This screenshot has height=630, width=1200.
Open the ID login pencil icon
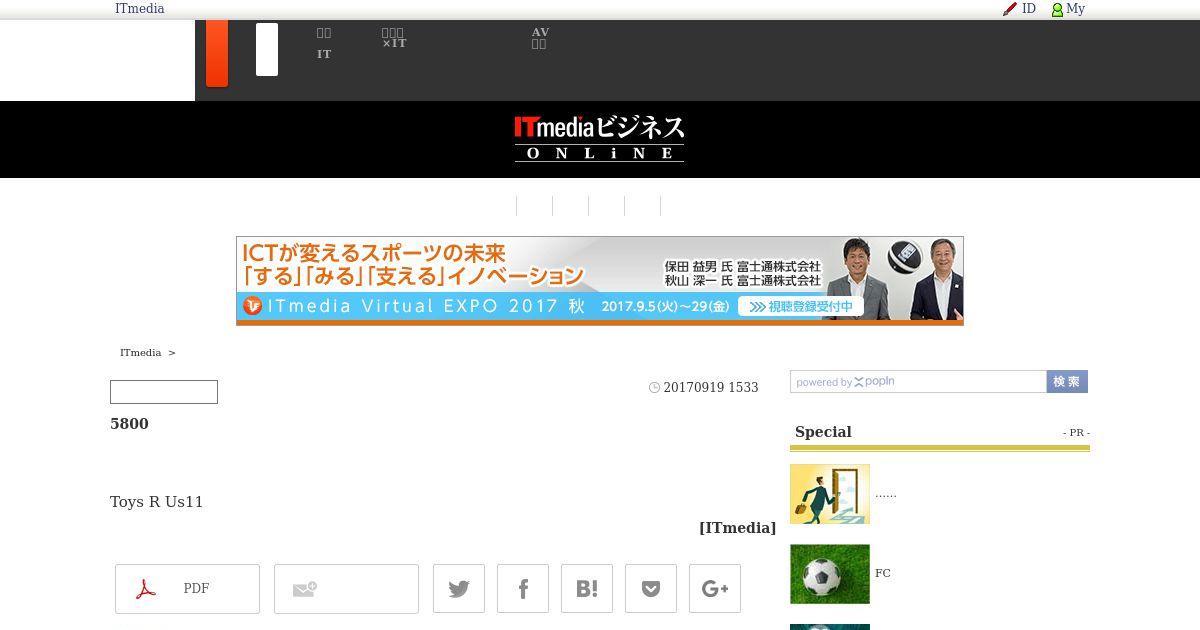tap(1010, 9)
